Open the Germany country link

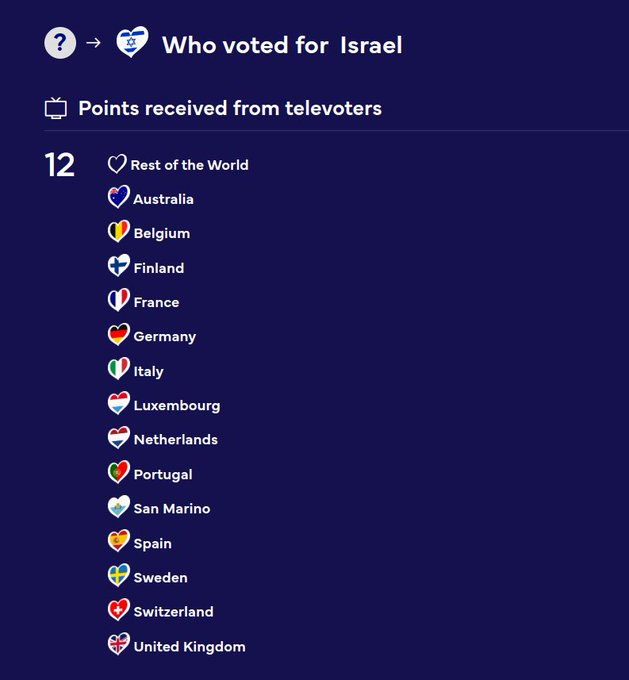click(164, 336)
